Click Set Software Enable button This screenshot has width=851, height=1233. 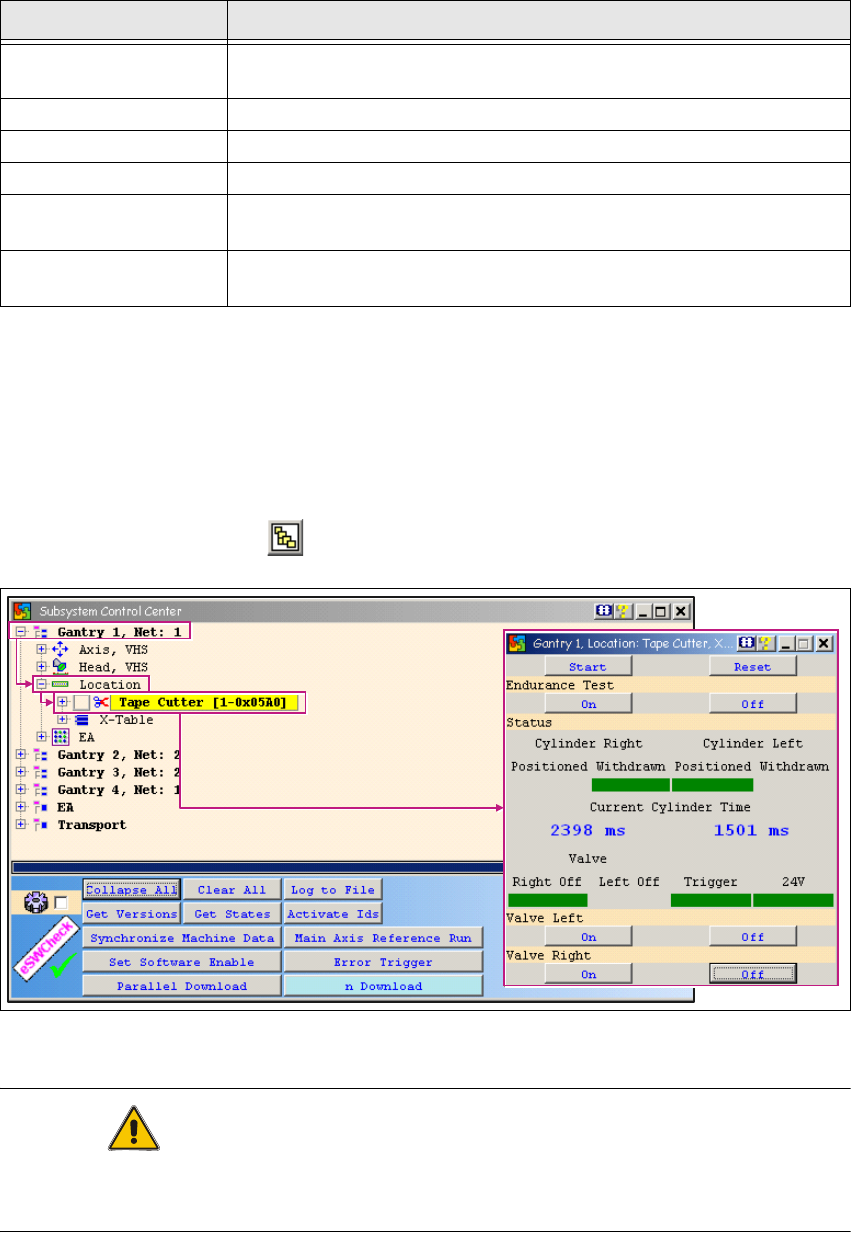[181, 962]
